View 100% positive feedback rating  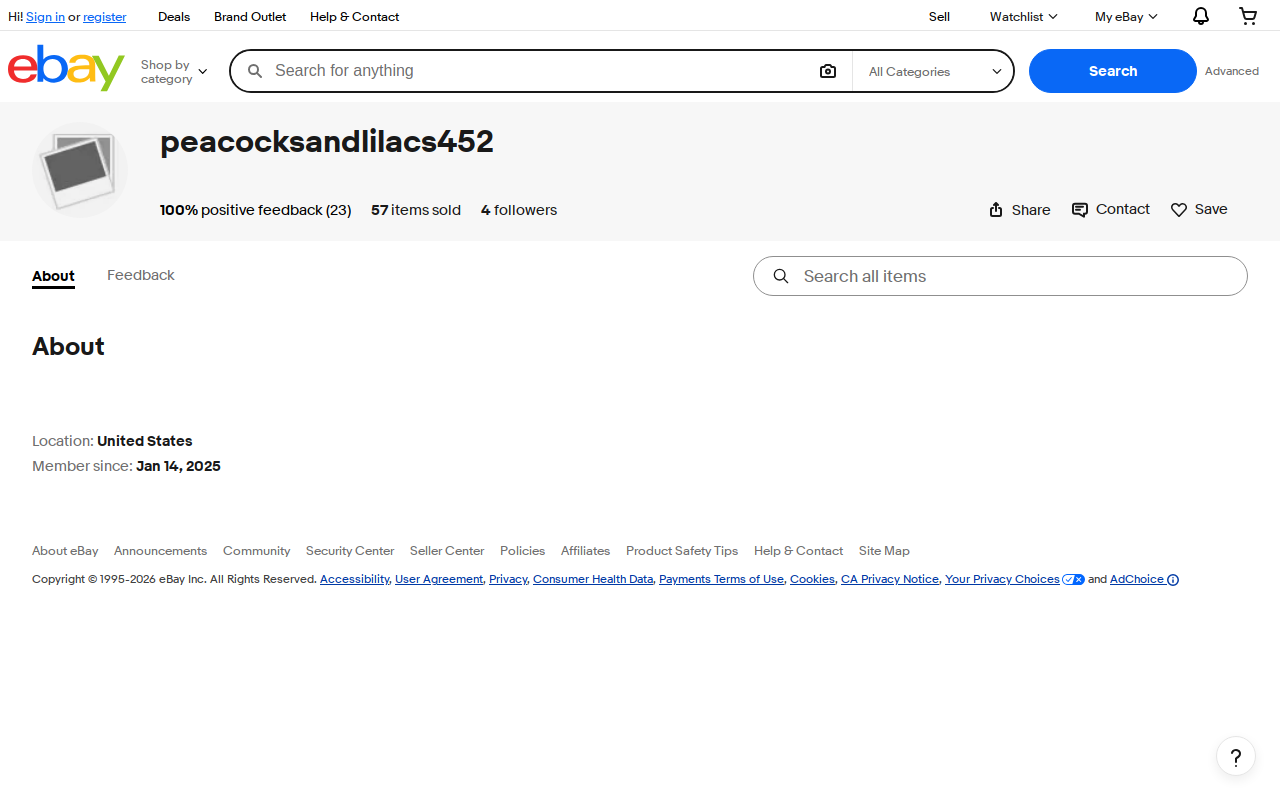pos(255,210)
